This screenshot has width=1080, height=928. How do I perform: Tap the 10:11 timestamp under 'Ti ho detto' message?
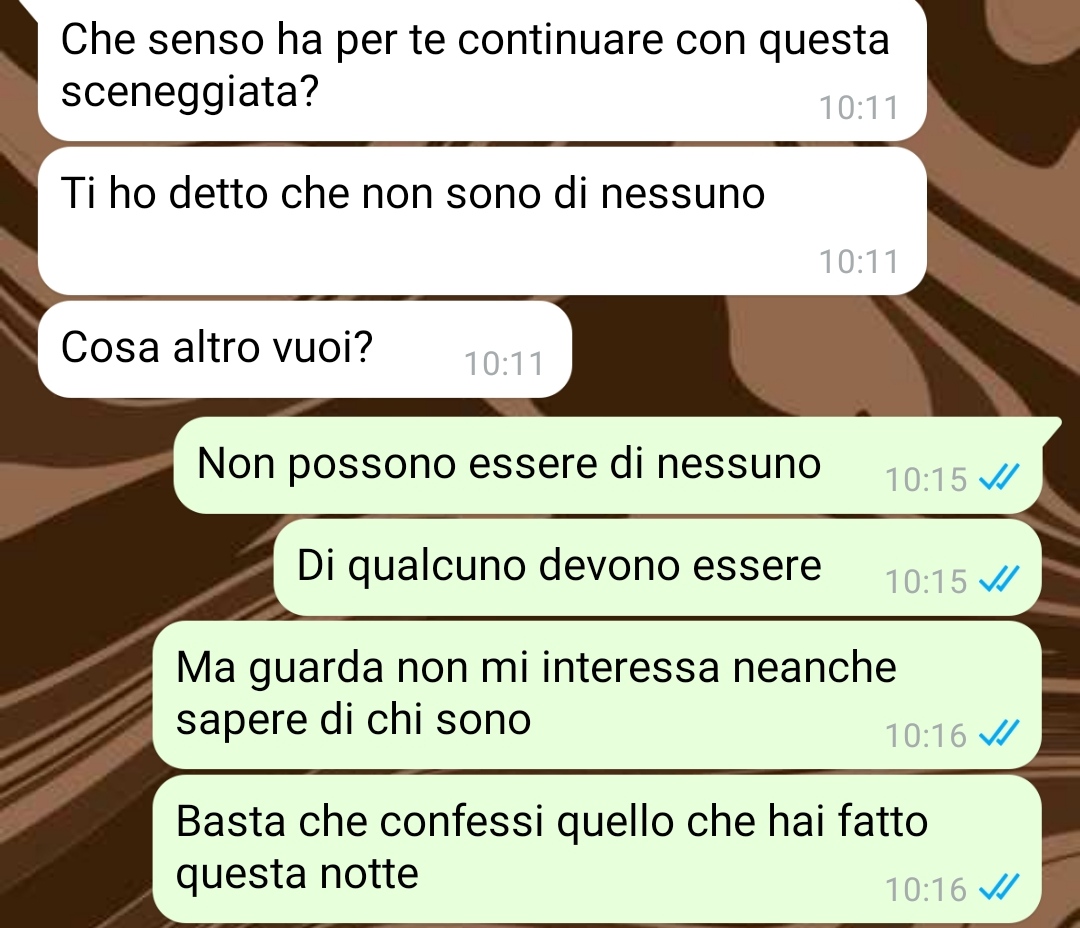click(859, 262)
